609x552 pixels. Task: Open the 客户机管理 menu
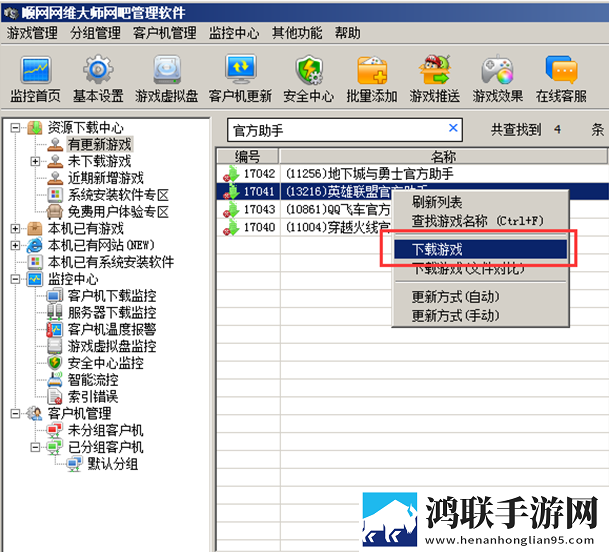point(165,33)
